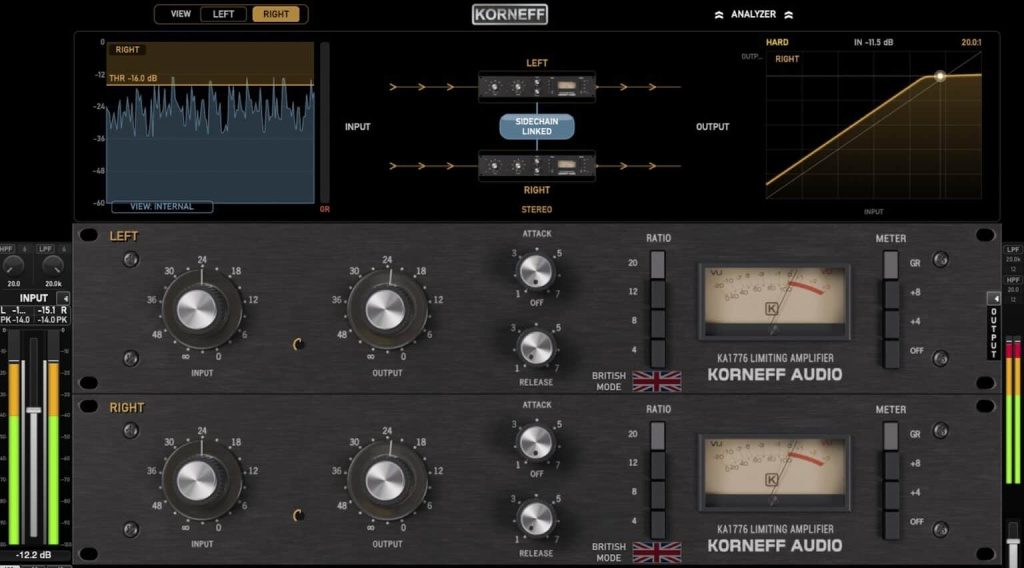
Task: Click the STEREO mode label
Action: (x=537, y=210)
